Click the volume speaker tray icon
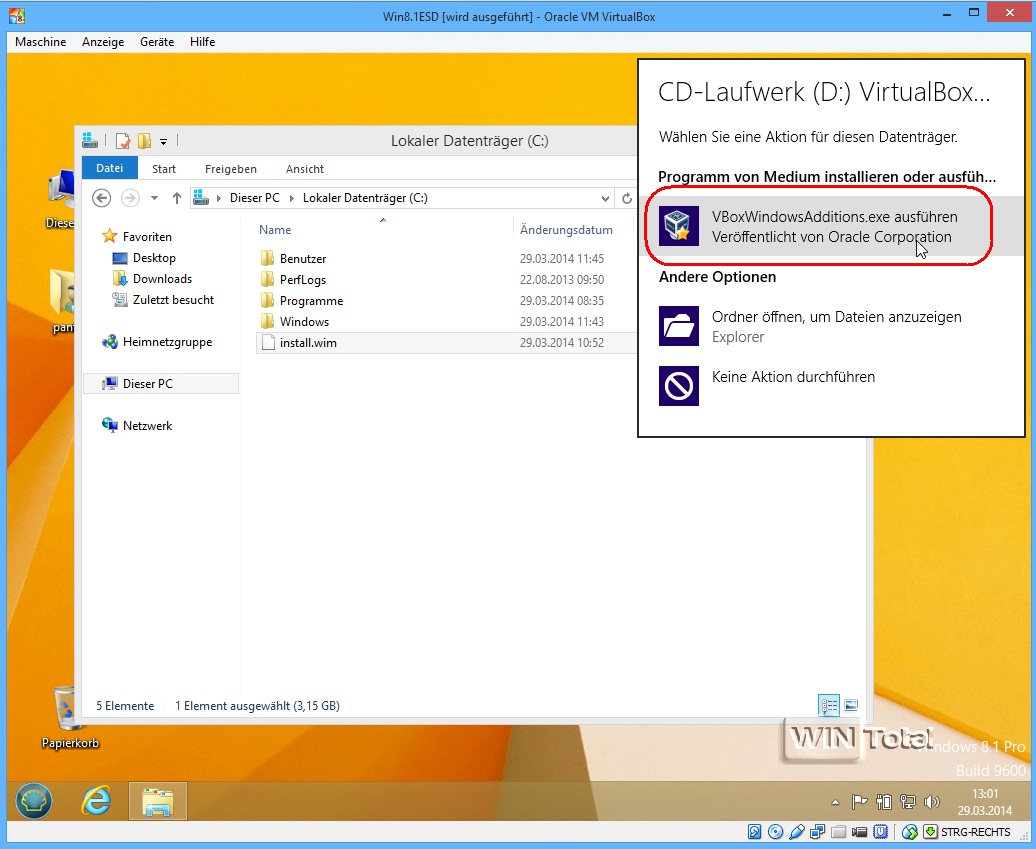 [x=932, y=802]
